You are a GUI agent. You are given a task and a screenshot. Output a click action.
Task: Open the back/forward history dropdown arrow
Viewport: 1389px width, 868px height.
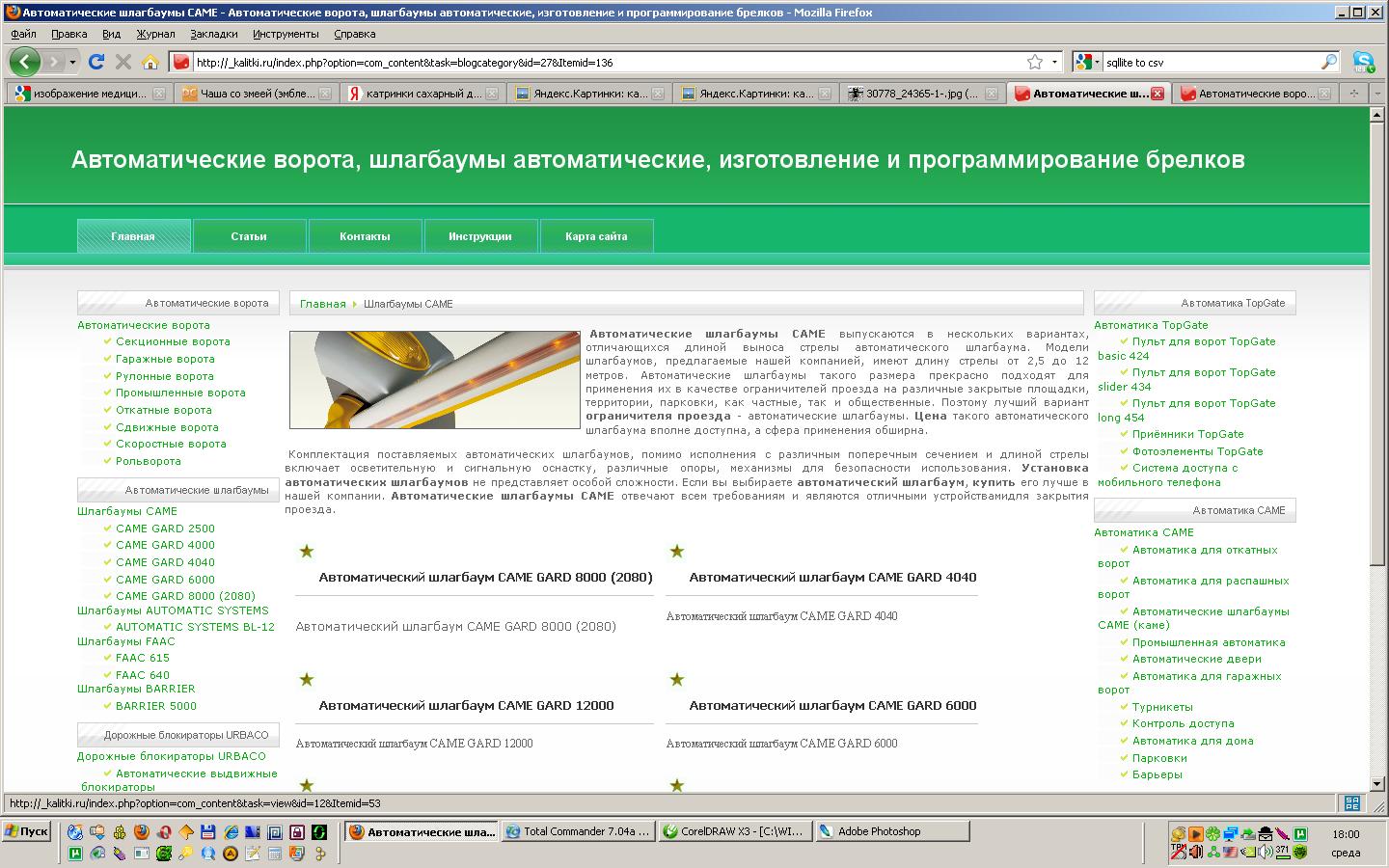[x=74, y=62]
